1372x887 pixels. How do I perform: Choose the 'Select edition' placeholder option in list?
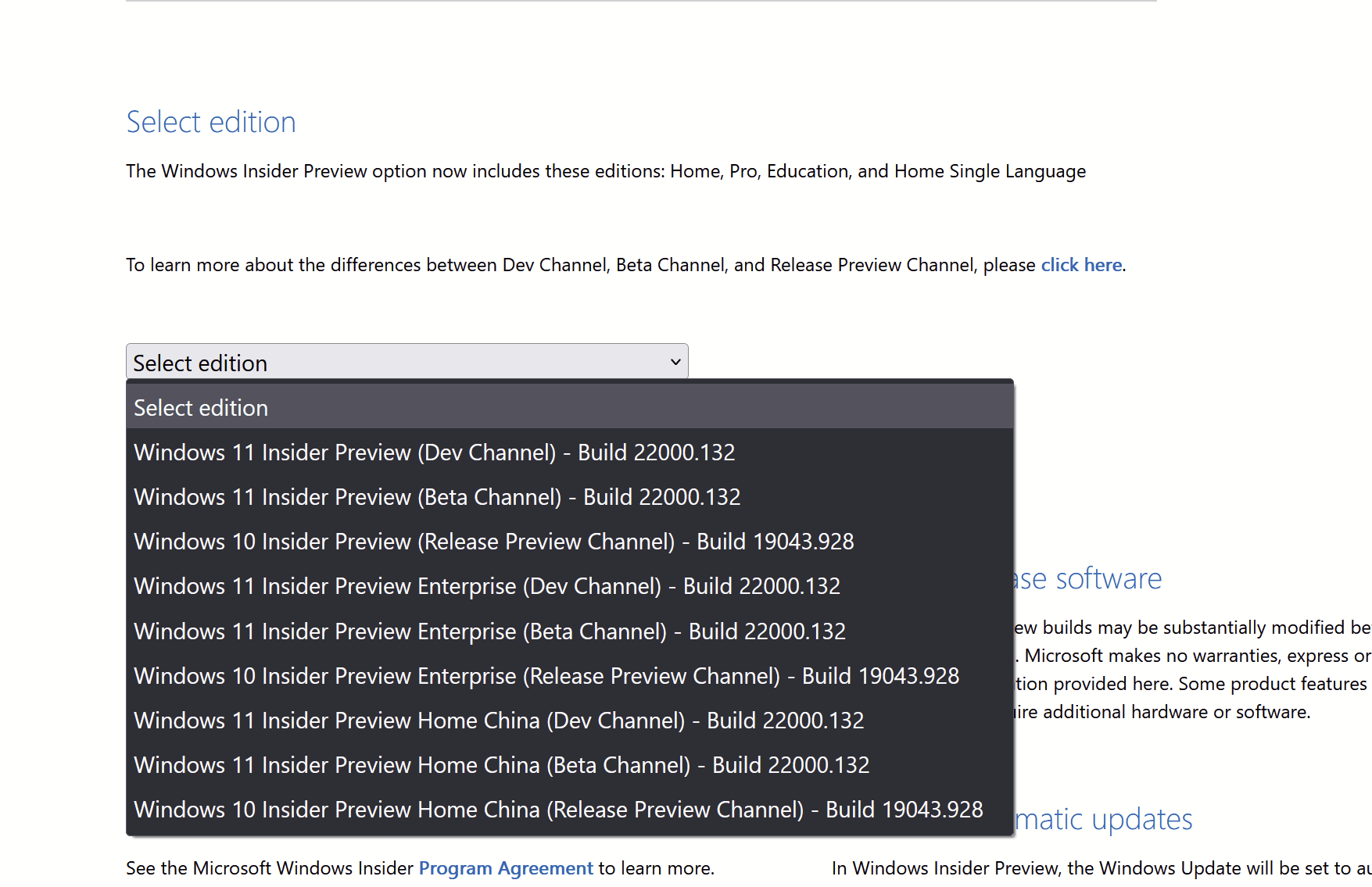tap(570, 408)
